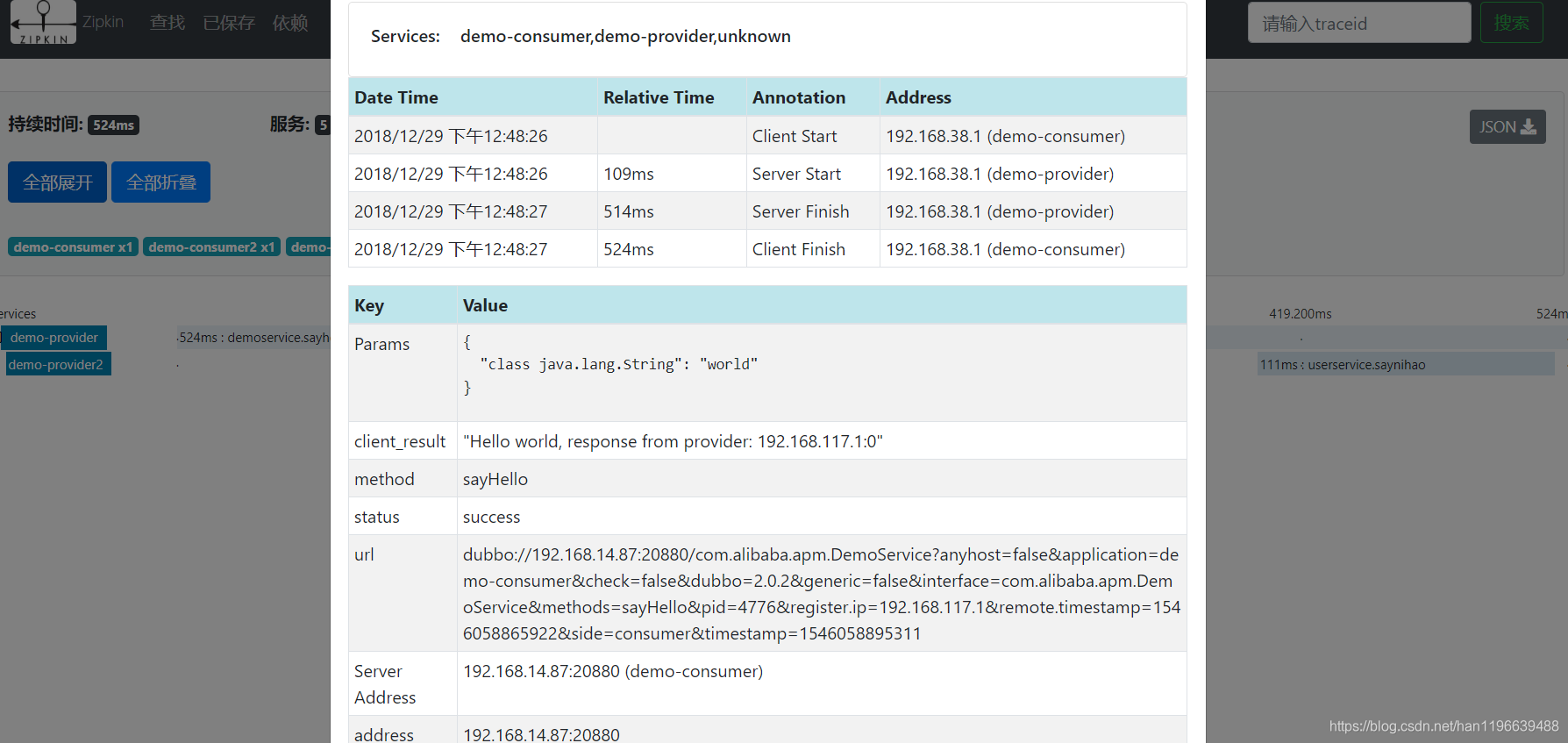
Task: Select the Server Finish annotation cell
Action: (x=813, y=211)
